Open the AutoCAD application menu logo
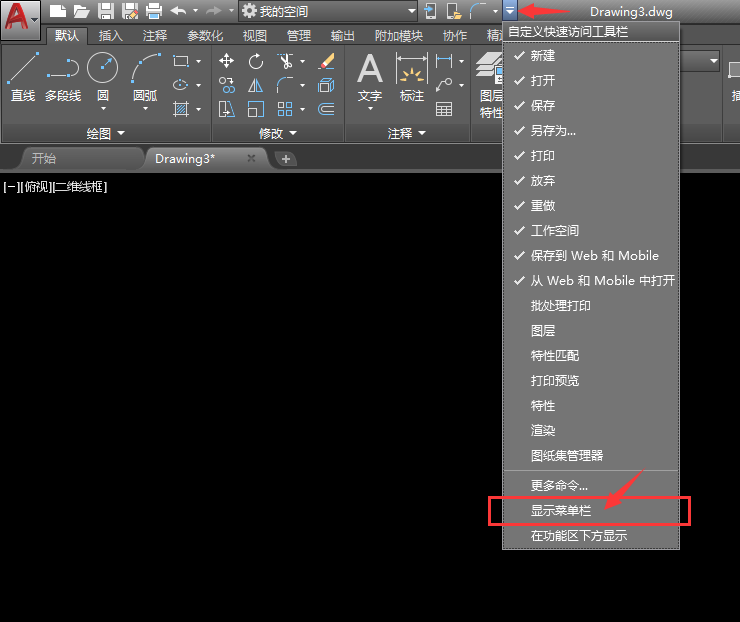Image resolution: width=740 pixels, height=622 pixels. tap(20, 20)
